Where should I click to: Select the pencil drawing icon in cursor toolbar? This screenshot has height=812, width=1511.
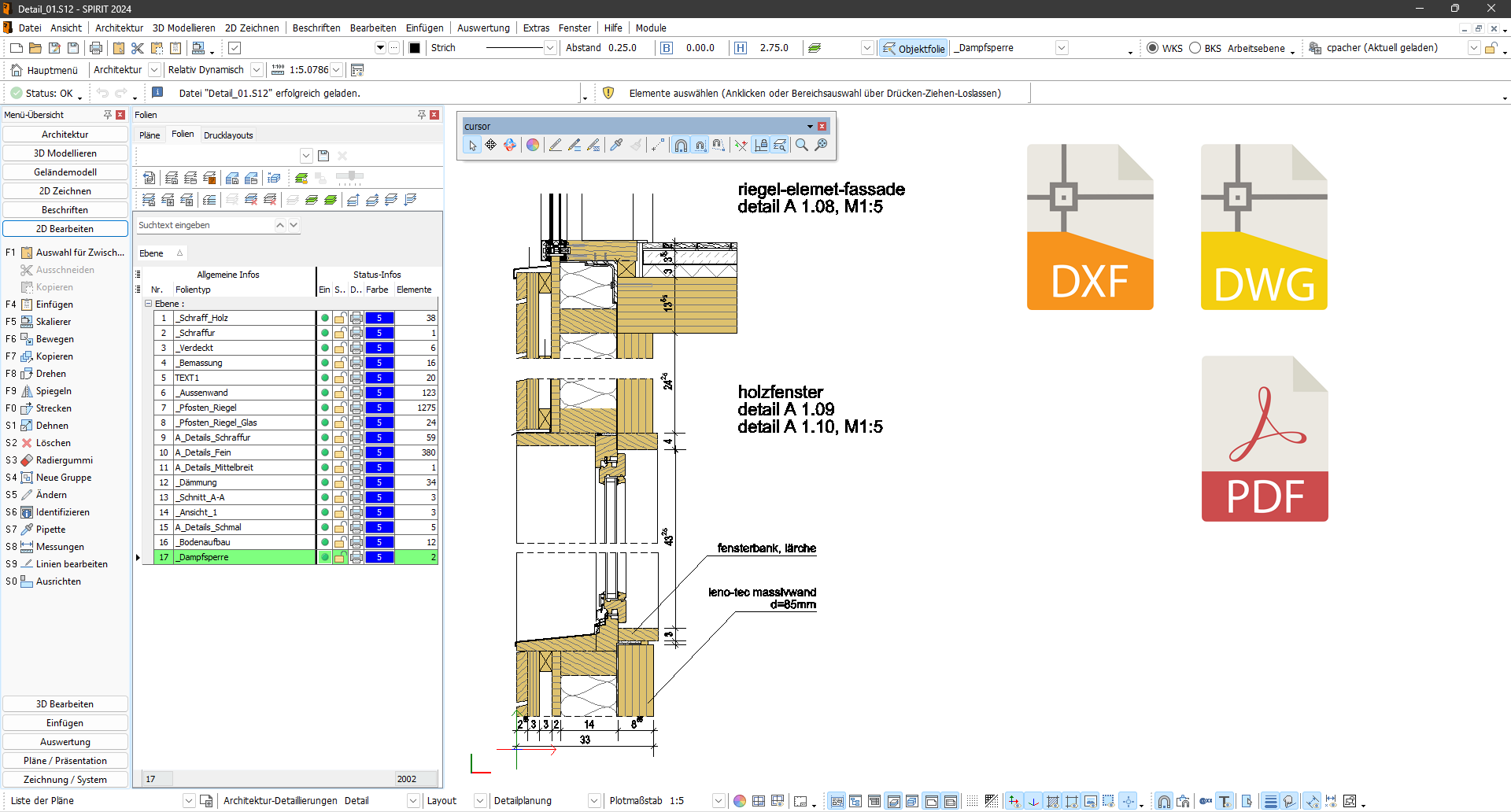pos(556,145)
